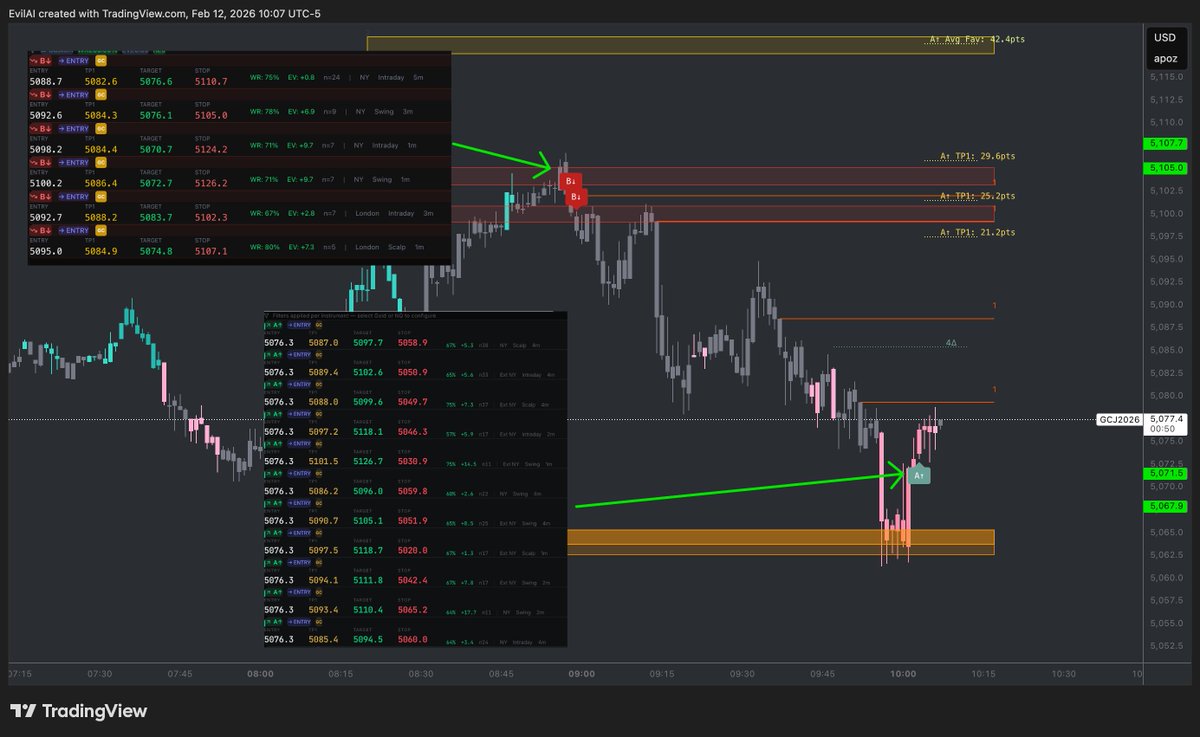
Task: Click the B↓ badge above entry 5088.7
Action: point(41,61)
